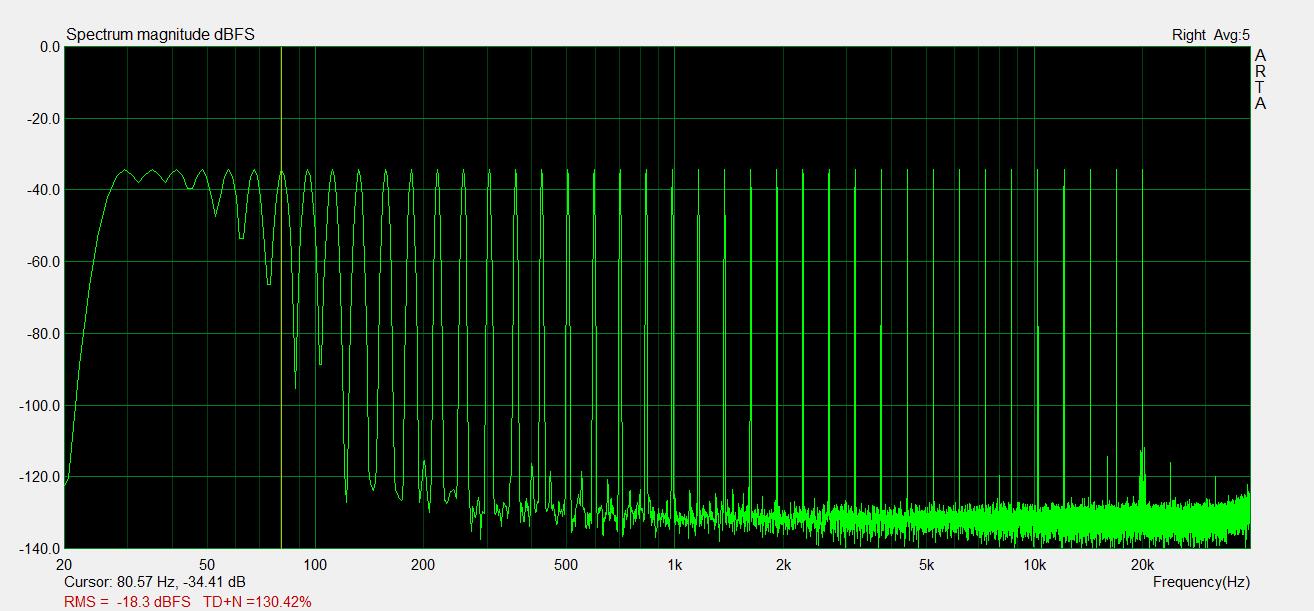Click the '0.0' y-axis label
Image resolution: width=1314 pixels, height=611 pixels.
coord(49,47)
